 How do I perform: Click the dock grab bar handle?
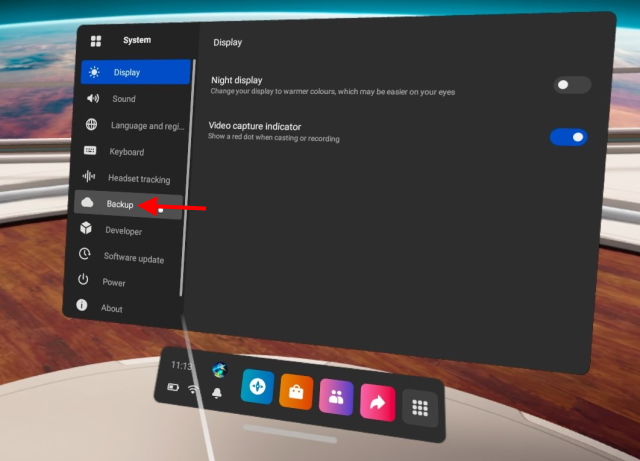click(290, 433)
